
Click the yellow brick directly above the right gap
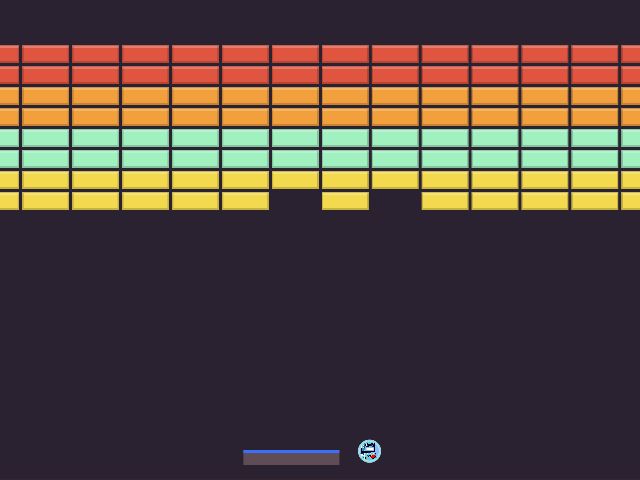395,180
